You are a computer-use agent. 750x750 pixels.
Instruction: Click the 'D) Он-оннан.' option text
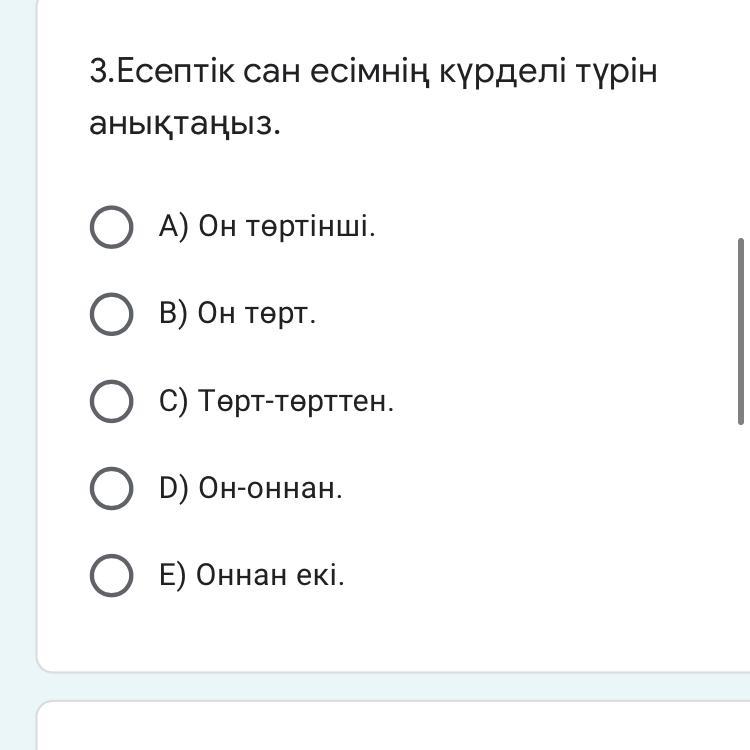point(250,489)
